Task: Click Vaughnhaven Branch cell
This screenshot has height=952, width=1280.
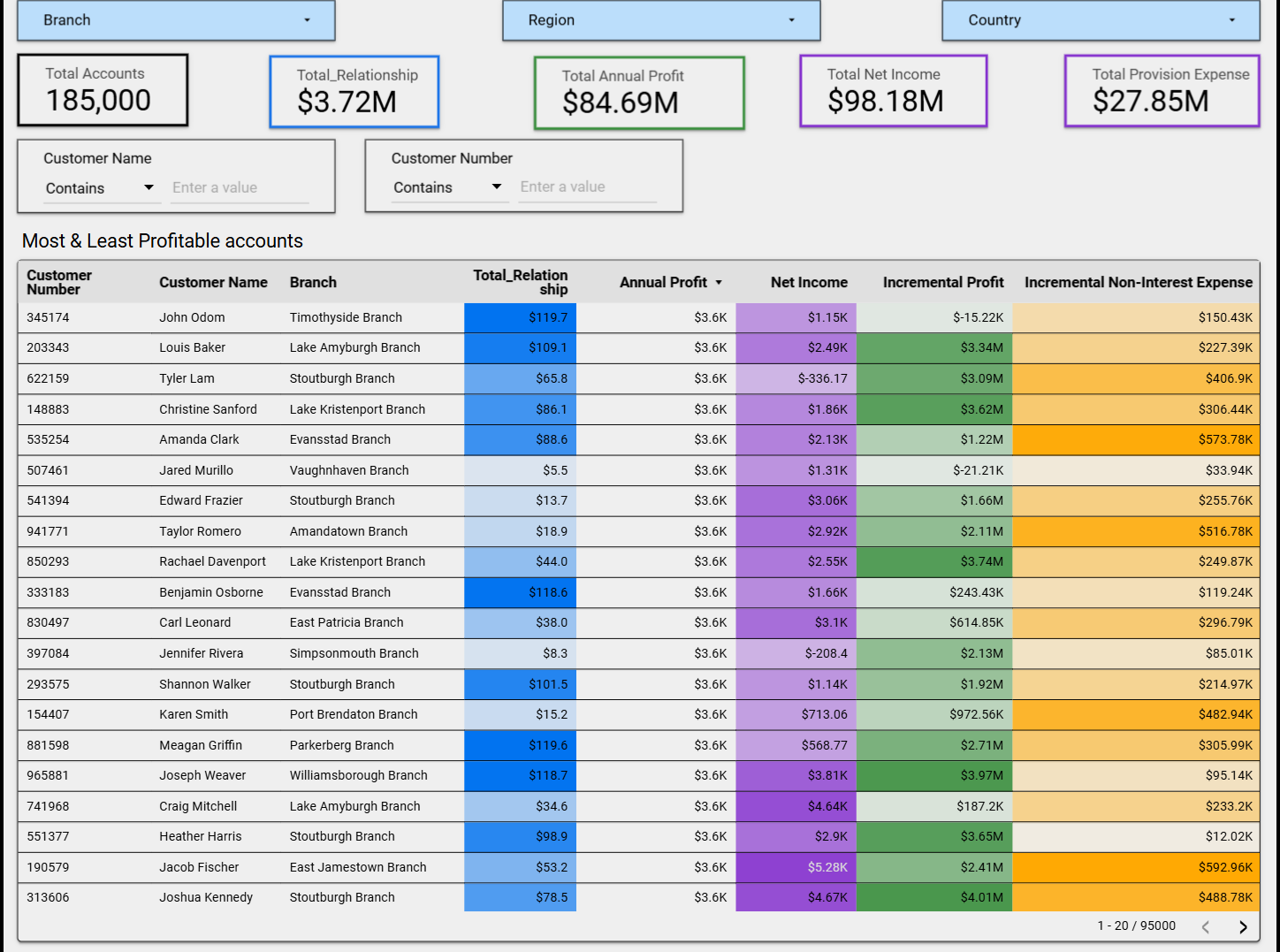Action: 349,470
